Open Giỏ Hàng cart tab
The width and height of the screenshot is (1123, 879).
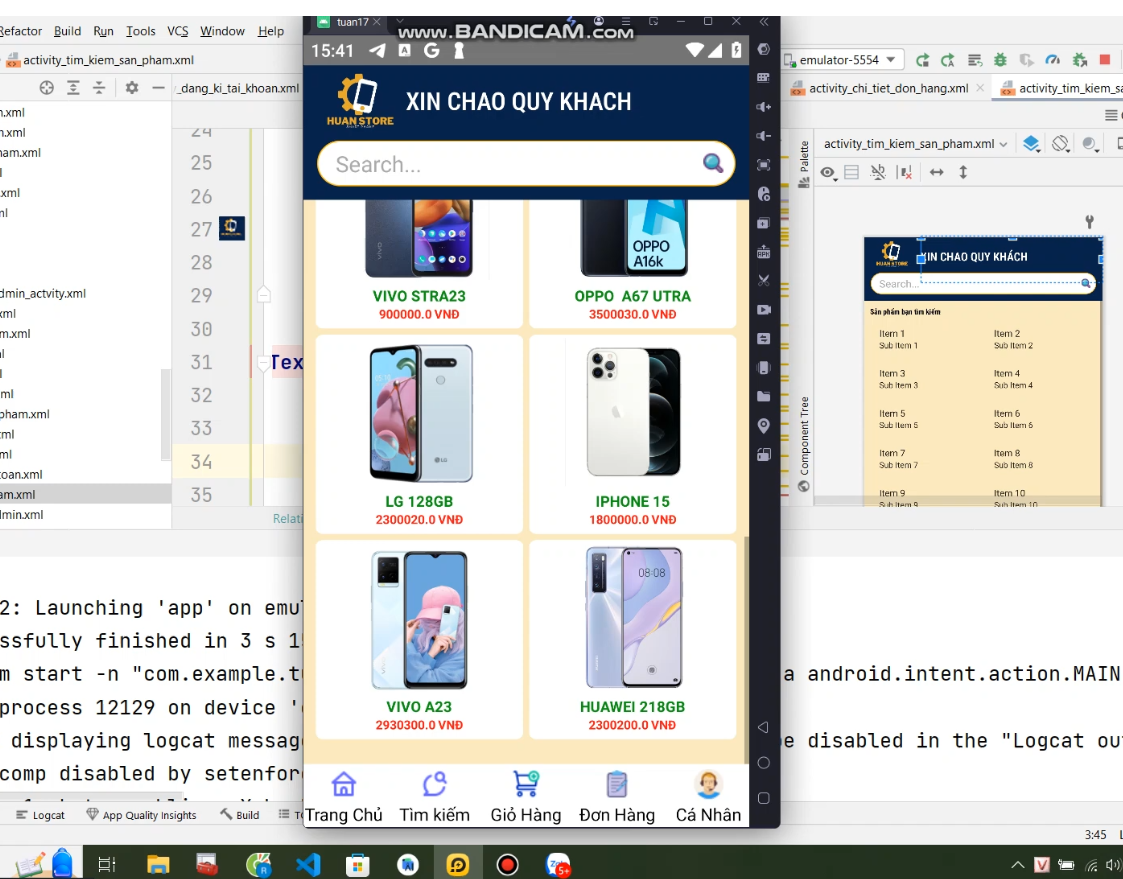[526, 797]
